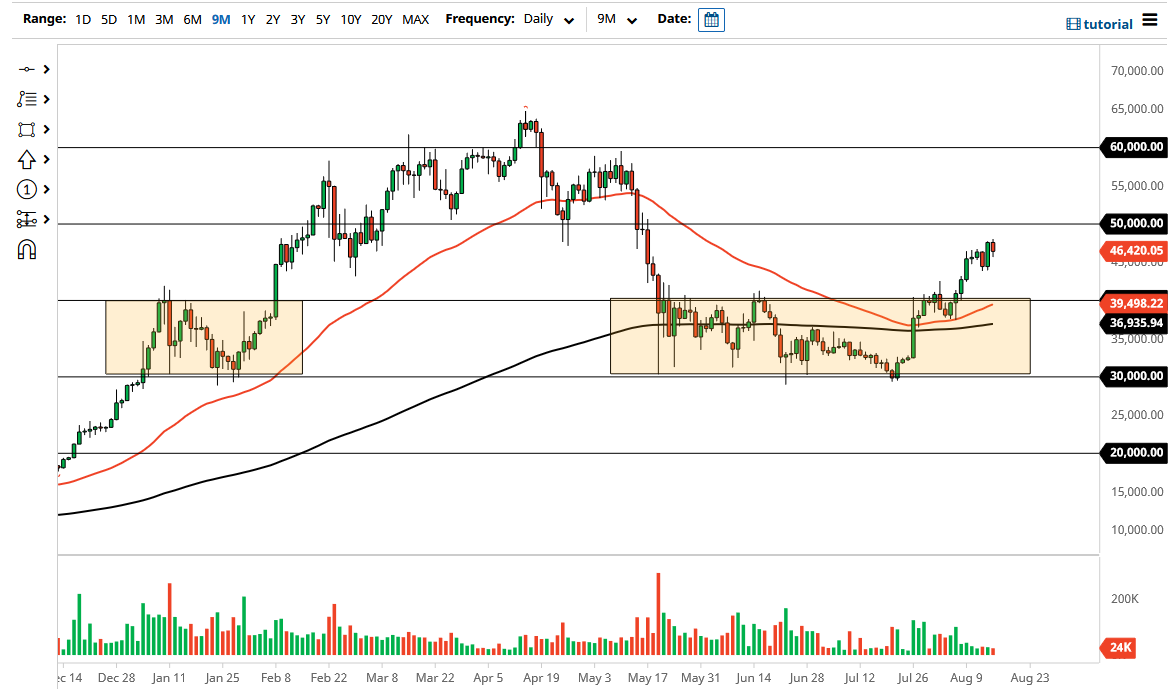Open the 9M interval dropdown

(614, 19)
